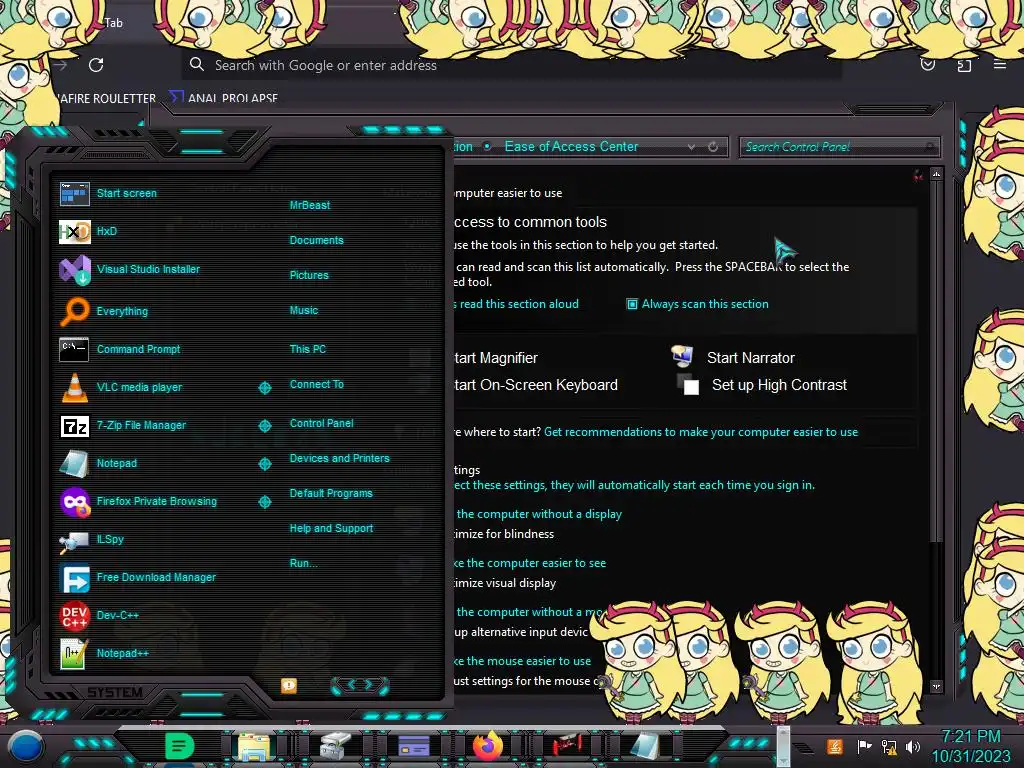This screenshot has width=1024, height=768.
Task: Focus the Firefox address search bar
Action: coord(511,65)
